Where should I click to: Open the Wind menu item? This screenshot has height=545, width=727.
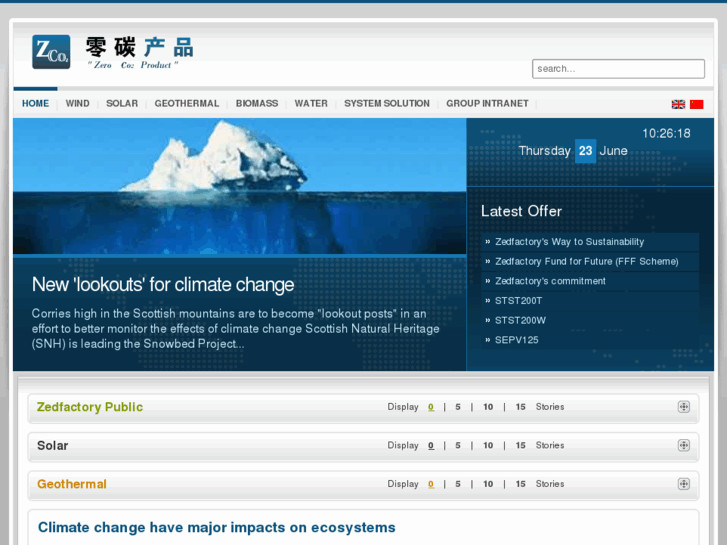[x=77, y=104]
